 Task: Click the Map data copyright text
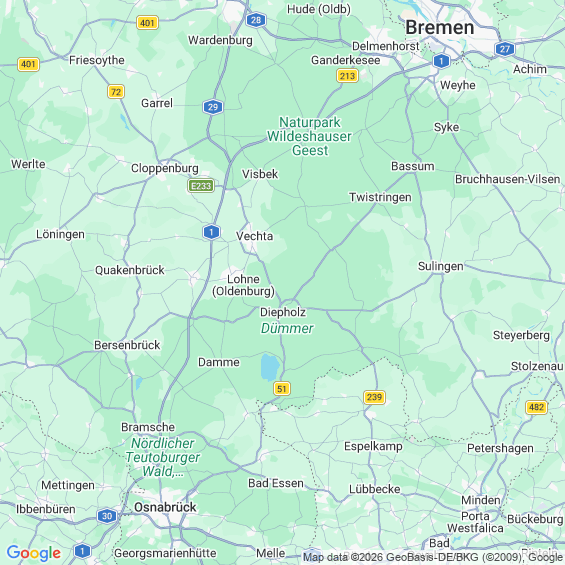432,557
